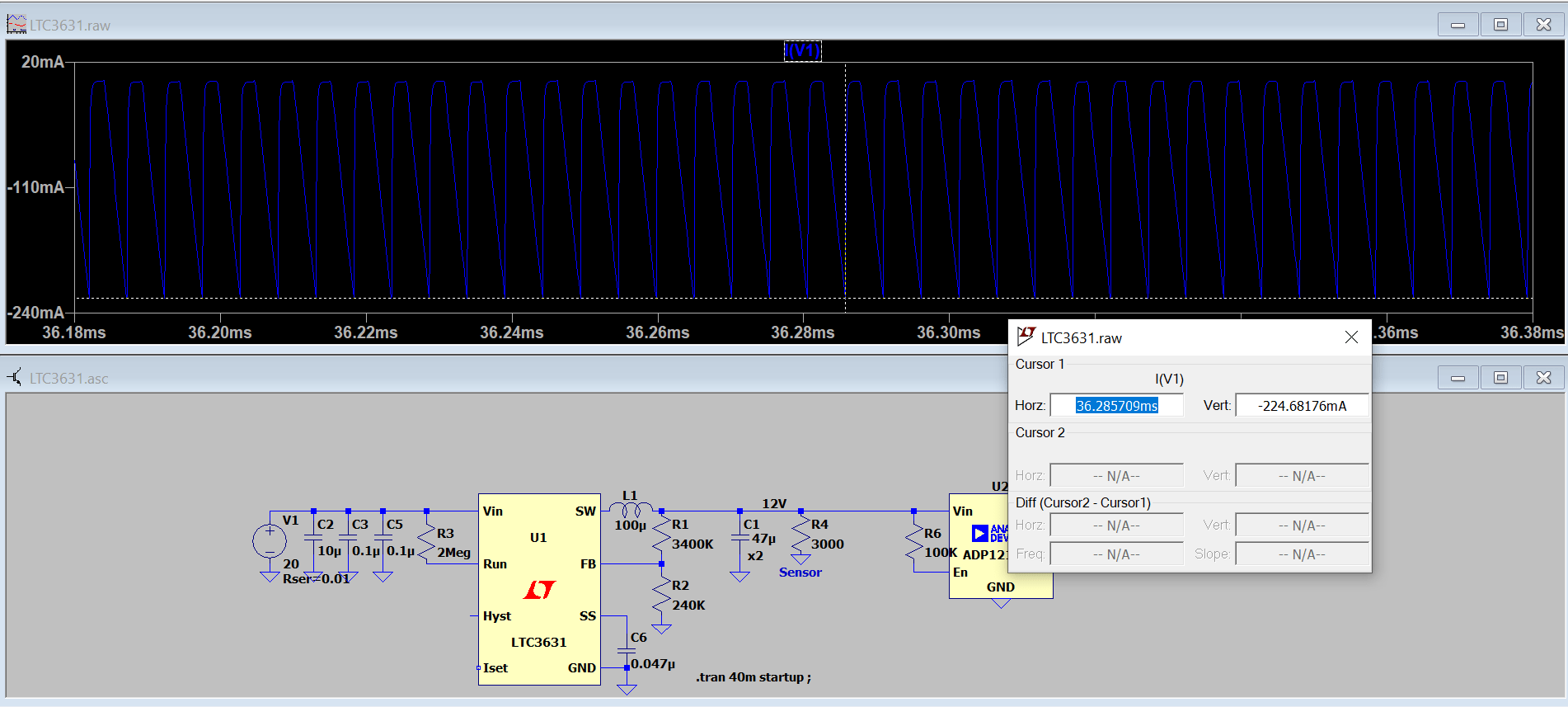Minimize the LTC3631.asc schematic window

coord(1458,378)
